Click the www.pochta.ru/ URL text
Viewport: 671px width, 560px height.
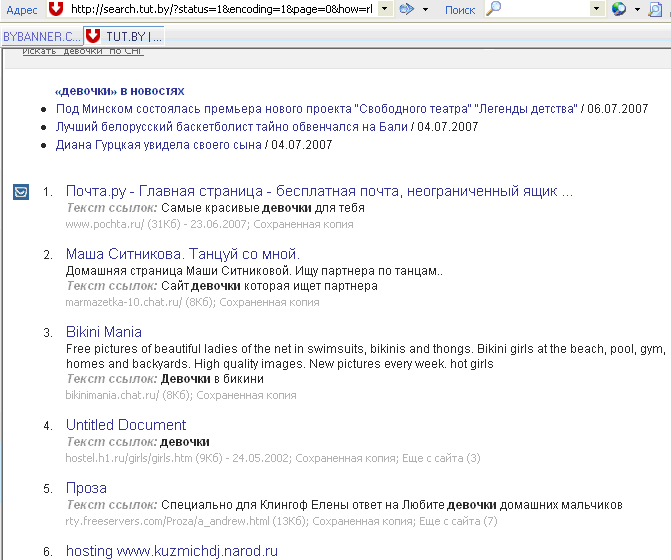click(105, 224)
